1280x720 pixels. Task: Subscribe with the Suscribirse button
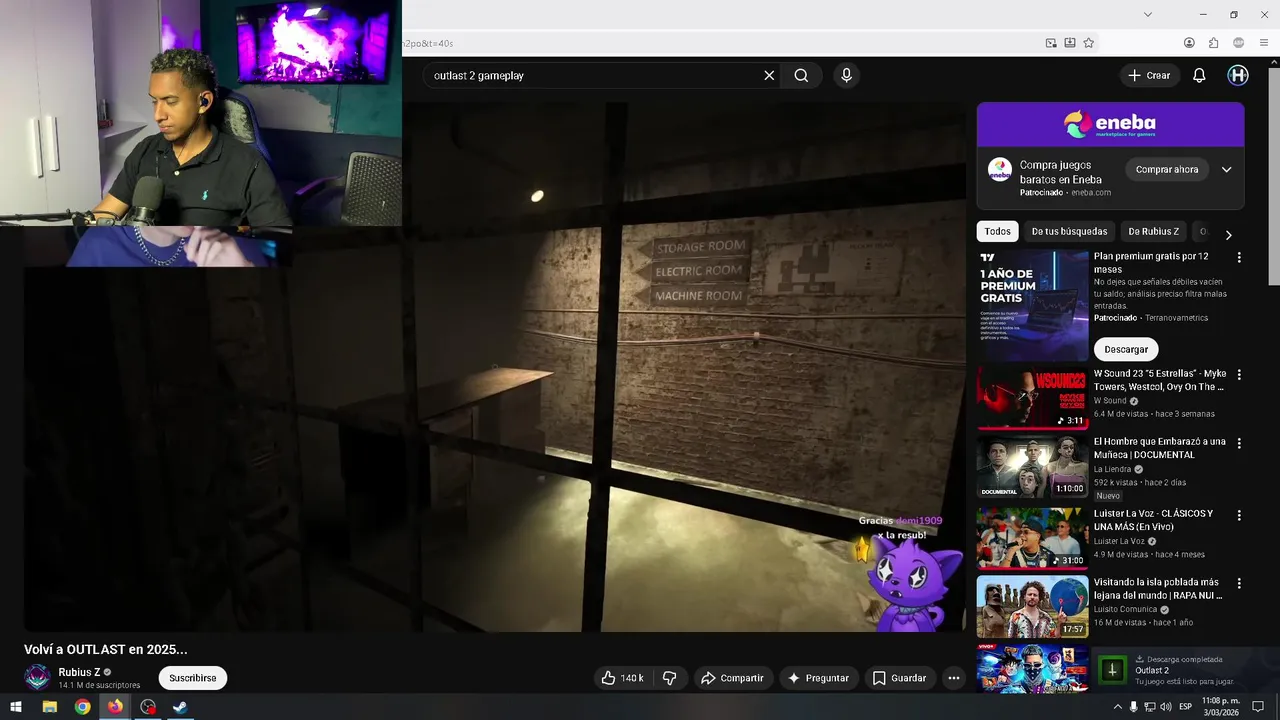193,678
